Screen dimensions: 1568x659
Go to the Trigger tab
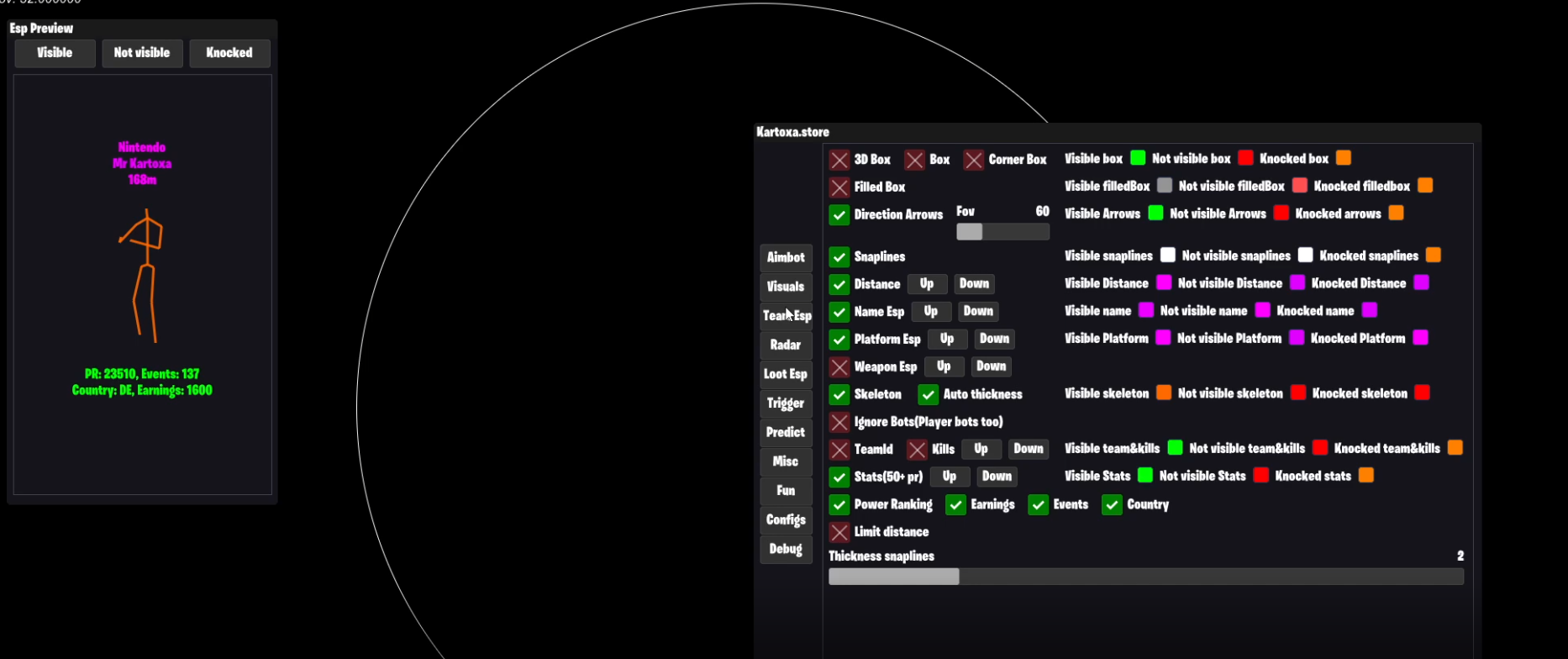pyautogui.click(x=786, y=403)
